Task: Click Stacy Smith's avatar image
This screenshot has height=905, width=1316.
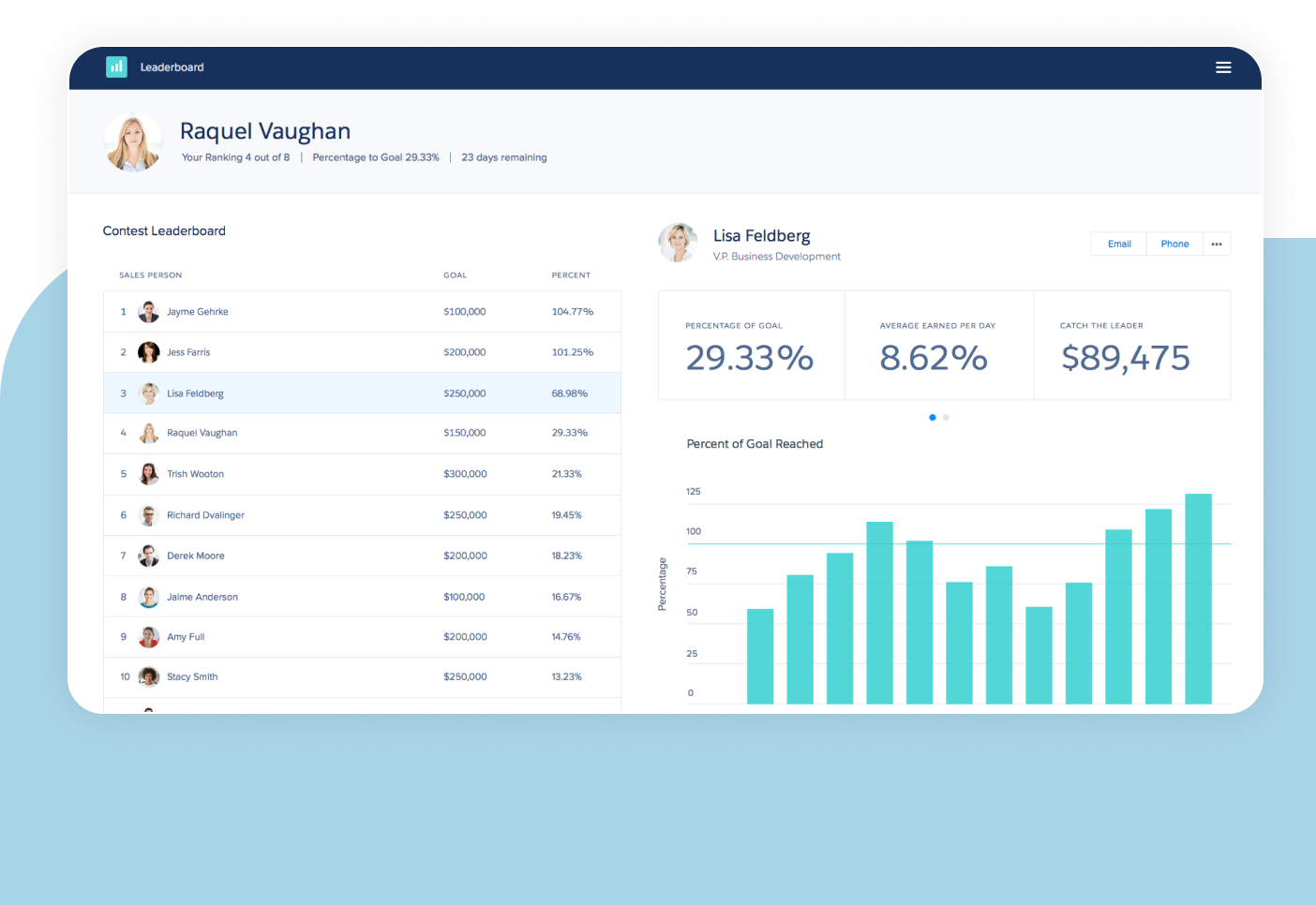Action: [149, 676]
